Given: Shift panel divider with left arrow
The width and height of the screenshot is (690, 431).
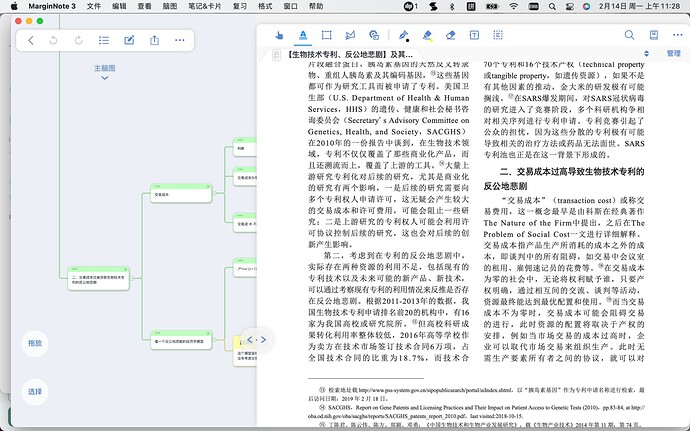Looking at the screenshot, I should pos(250,340).
